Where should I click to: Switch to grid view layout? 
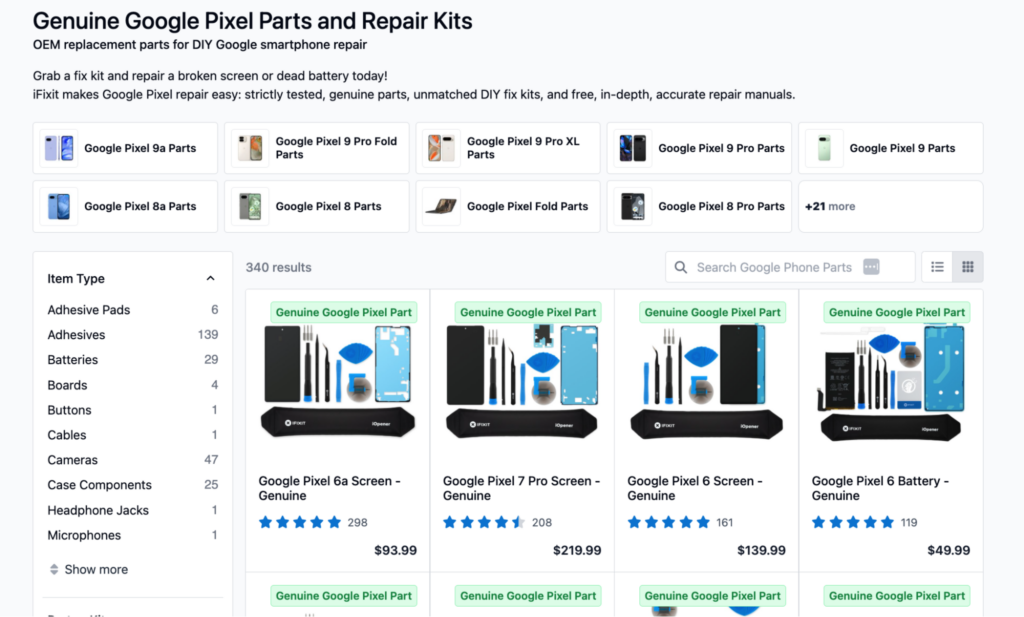(x=967, y=267)
